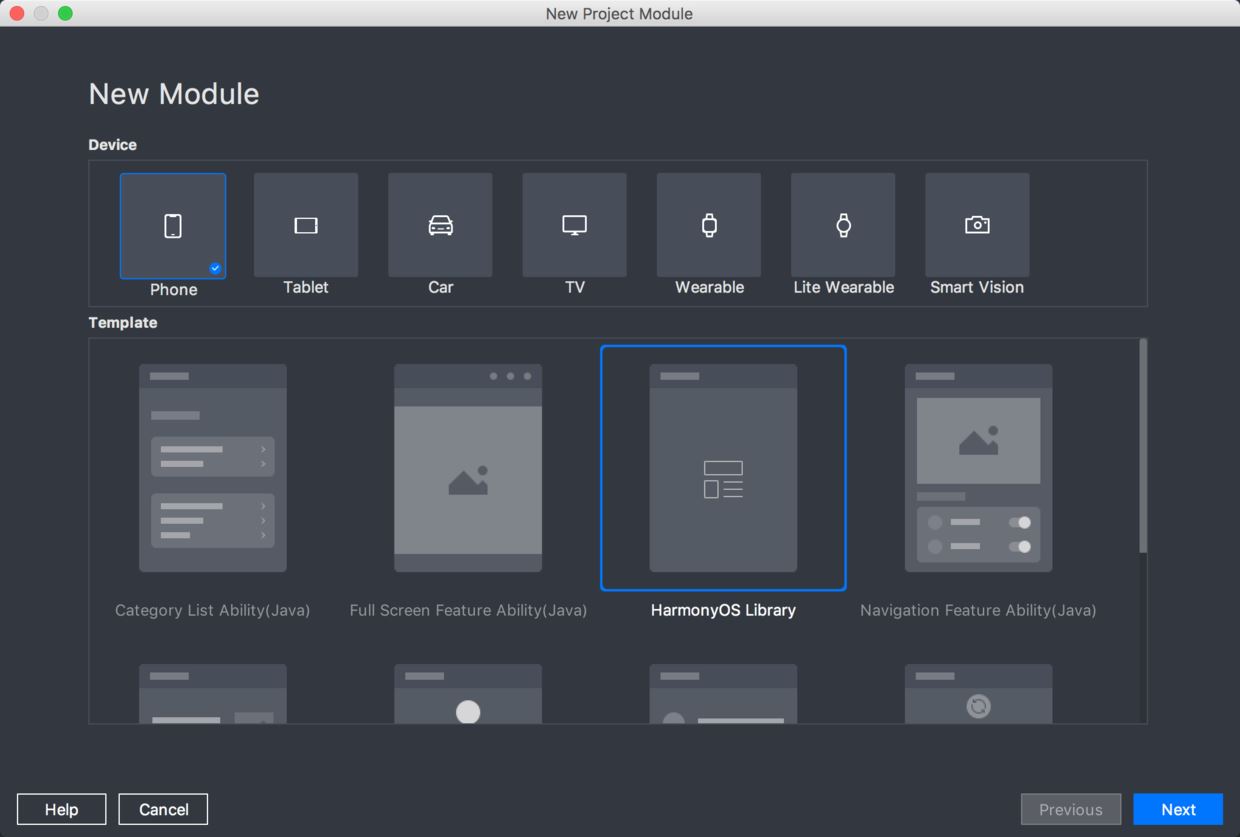This screenshot has height=837, width=1240.
Task: Select Category List Ability(Java) template
Action: tap(213, 468)
